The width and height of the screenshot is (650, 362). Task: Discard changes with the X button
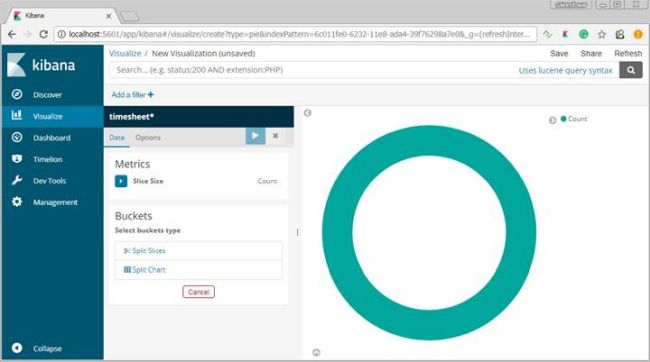[x=275, y=136]
